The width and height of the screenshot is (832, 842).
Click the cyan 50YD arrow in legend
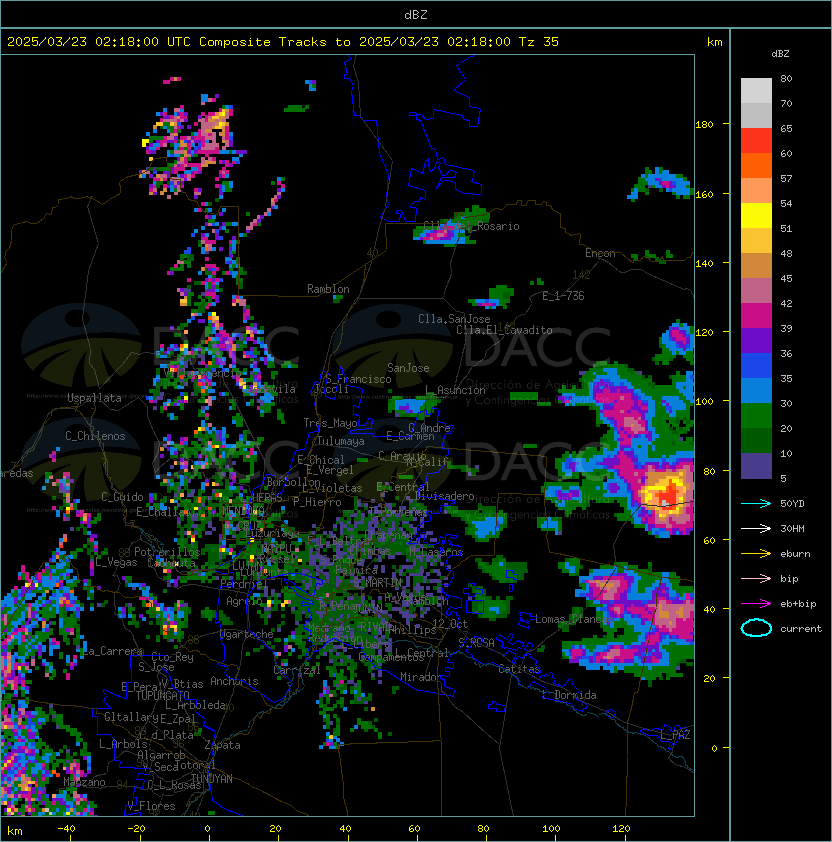pos(756,504)
